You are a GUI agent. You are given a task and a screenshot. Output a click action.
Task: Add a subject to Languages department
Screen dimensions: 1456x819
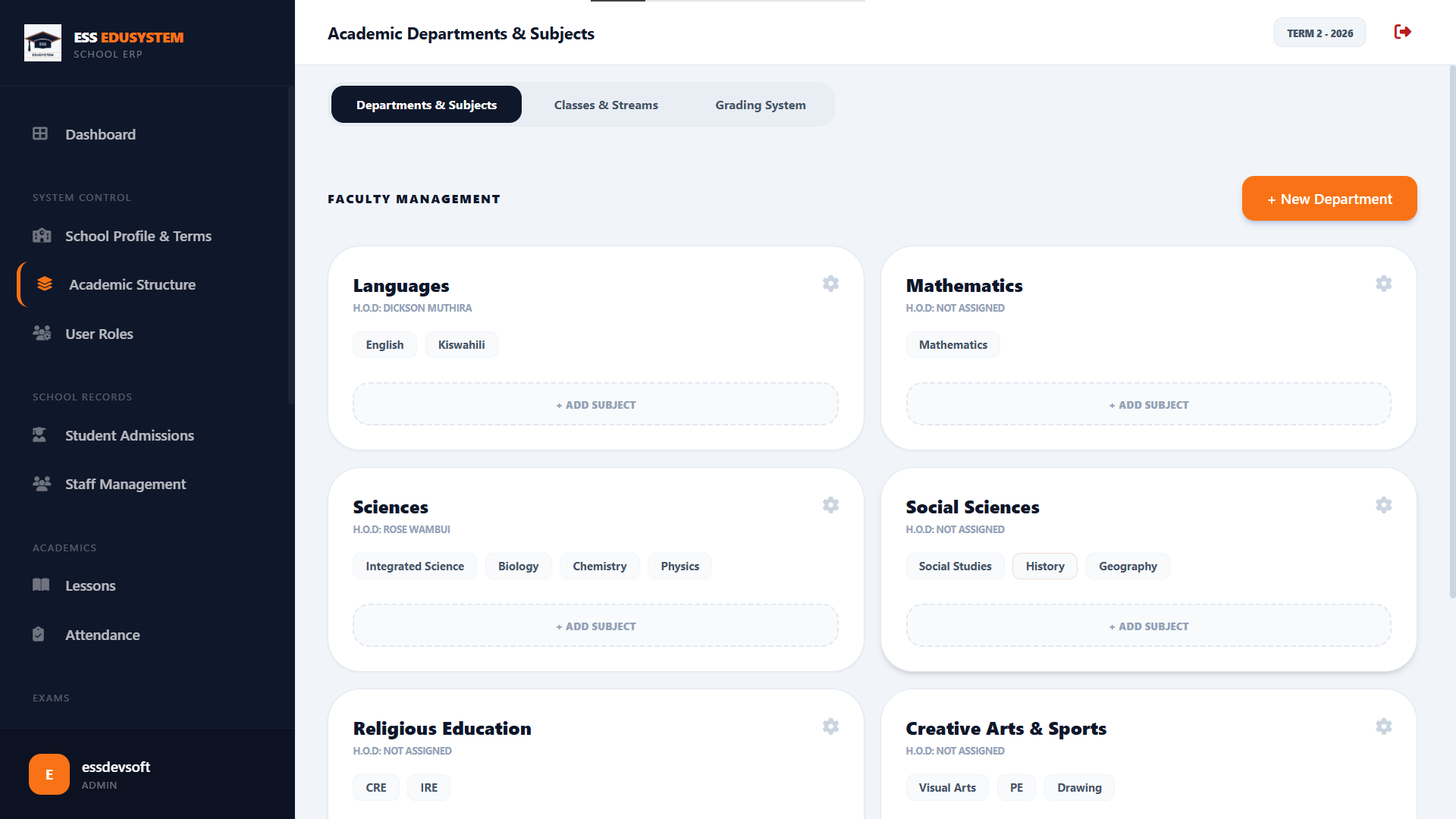tap(595, 404)
